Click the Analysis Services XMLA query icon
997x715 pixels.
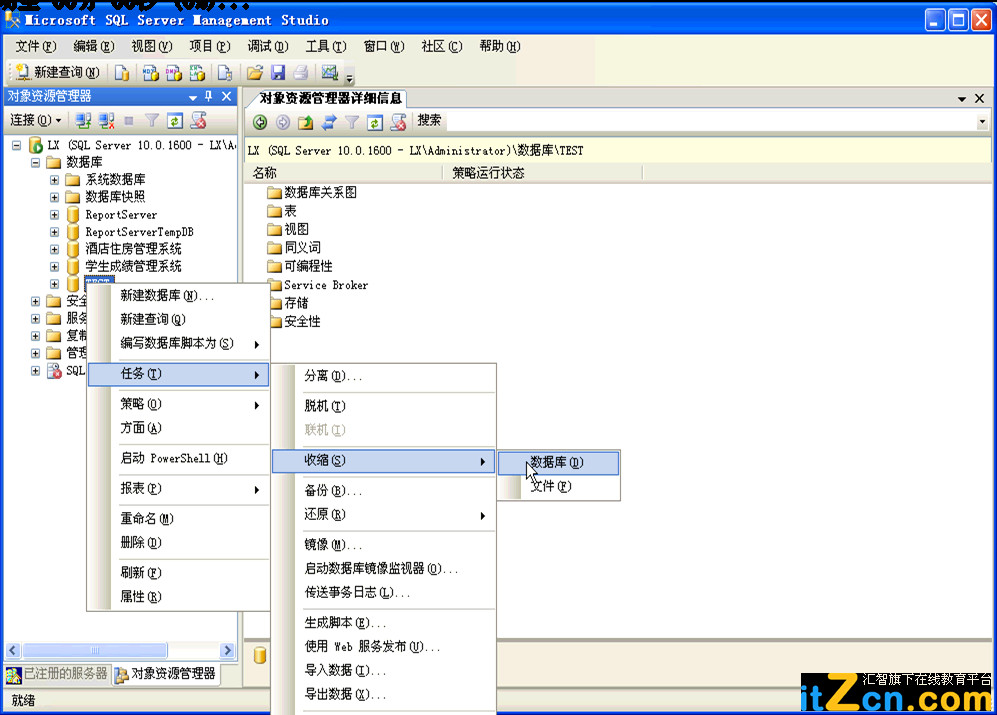point(197,73)
